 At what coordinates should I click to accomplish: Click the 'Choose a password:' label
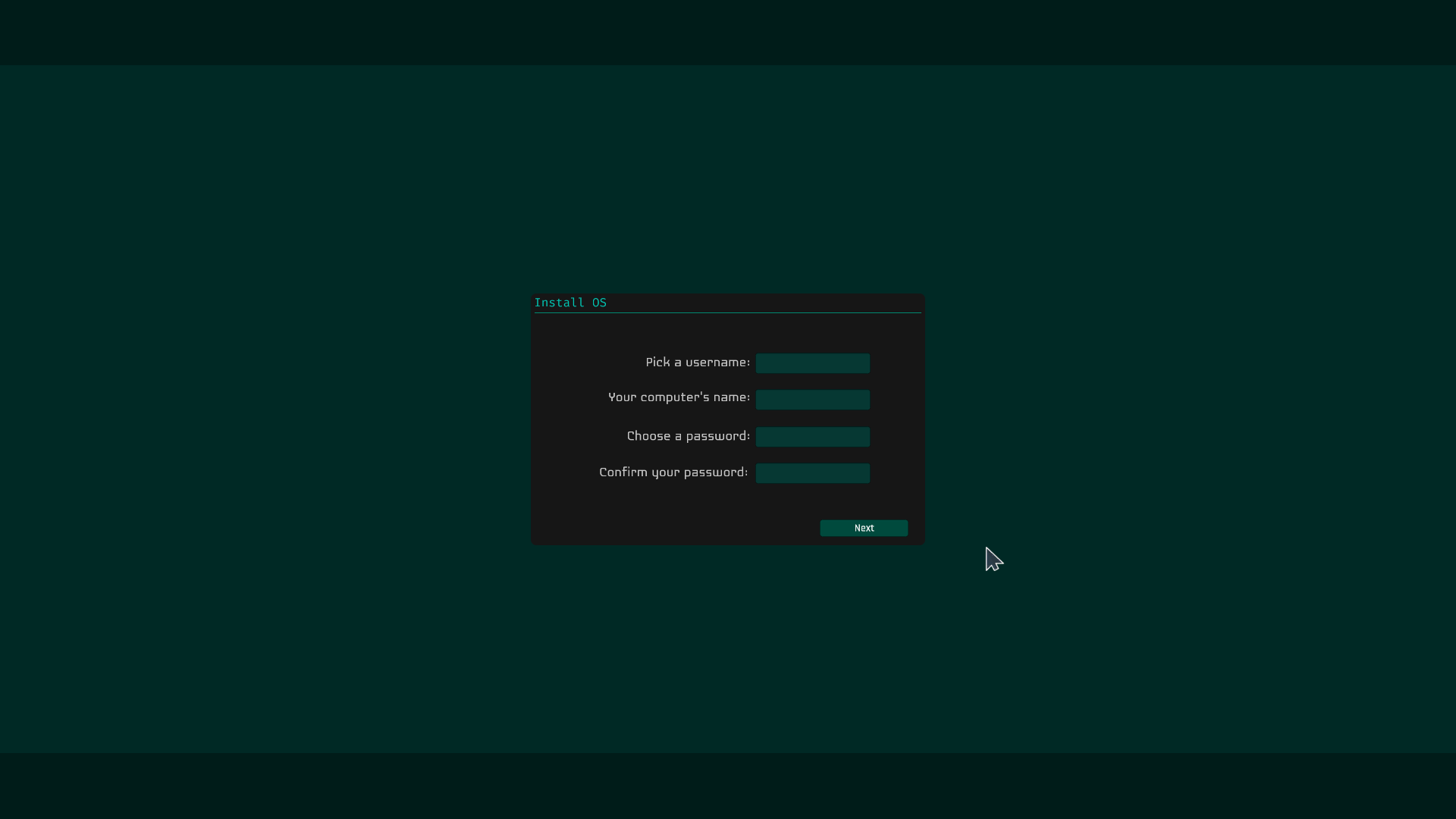(688, 436)
